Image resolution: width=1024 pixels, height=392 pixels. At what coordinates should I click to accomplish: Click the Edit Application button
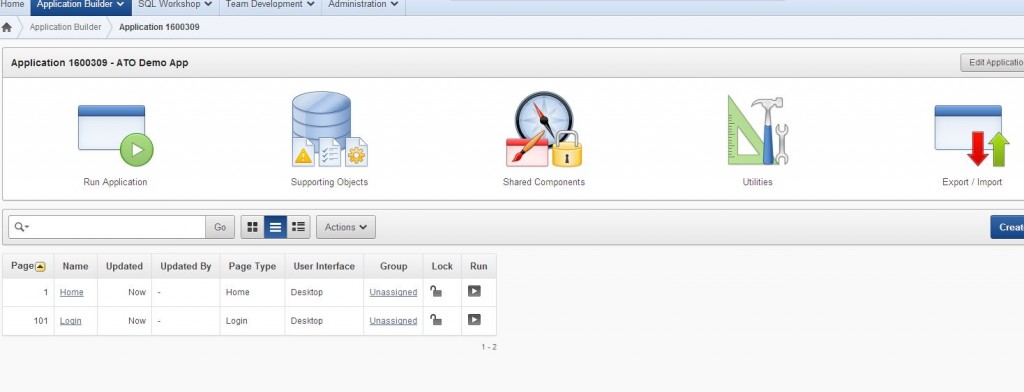tap(993, 63)
